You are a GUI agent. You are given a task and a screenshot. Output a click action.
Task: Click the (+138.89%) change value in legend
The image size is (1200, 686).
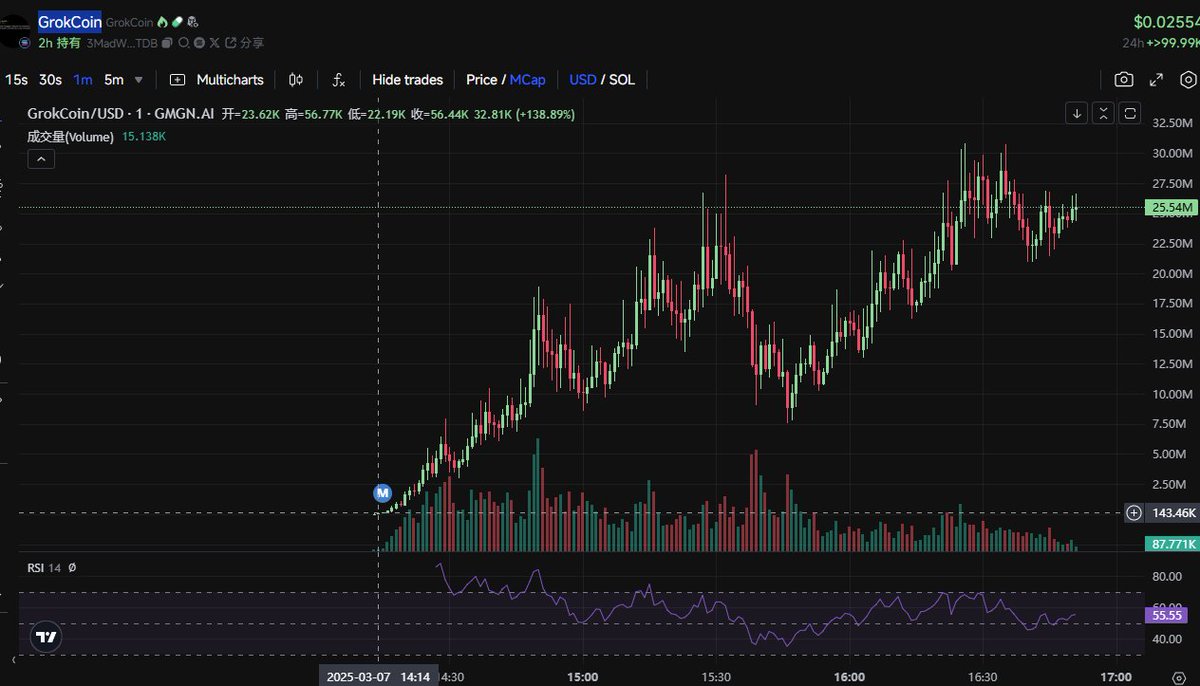tap(546, 114)
